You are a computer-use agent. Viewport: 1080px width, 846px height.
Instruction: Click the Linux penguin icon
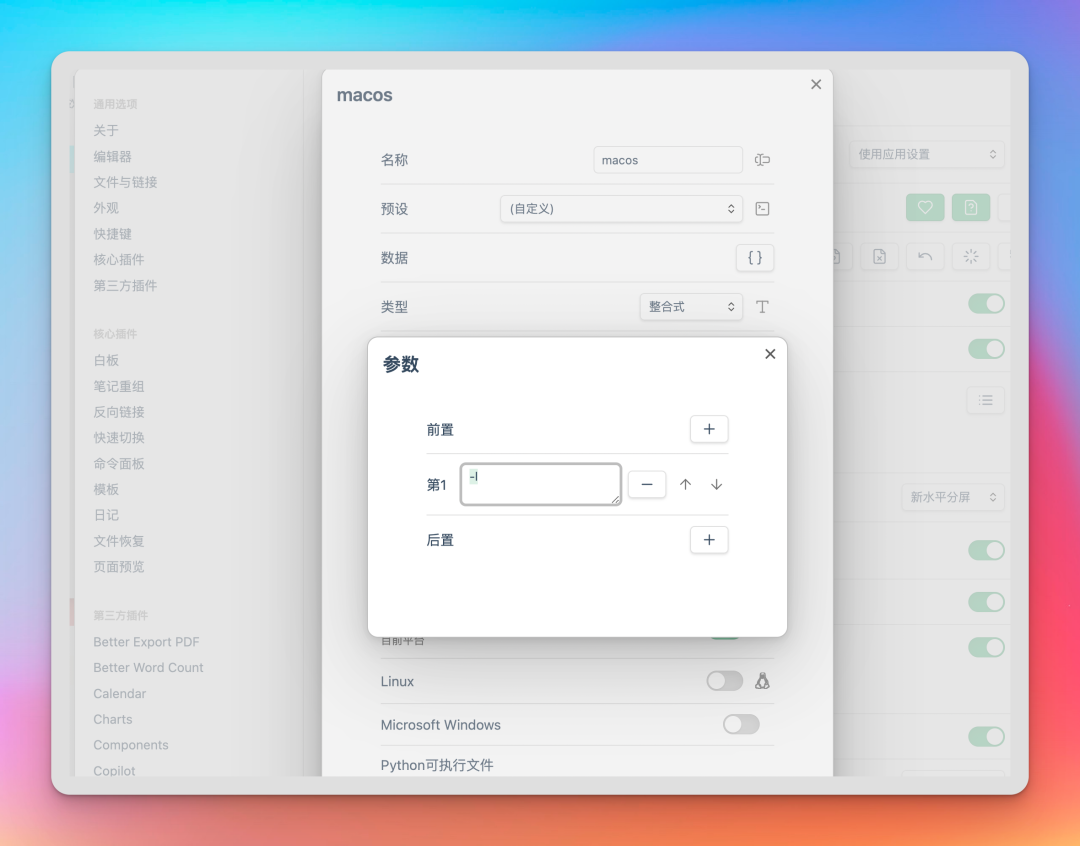coord(762,681)
